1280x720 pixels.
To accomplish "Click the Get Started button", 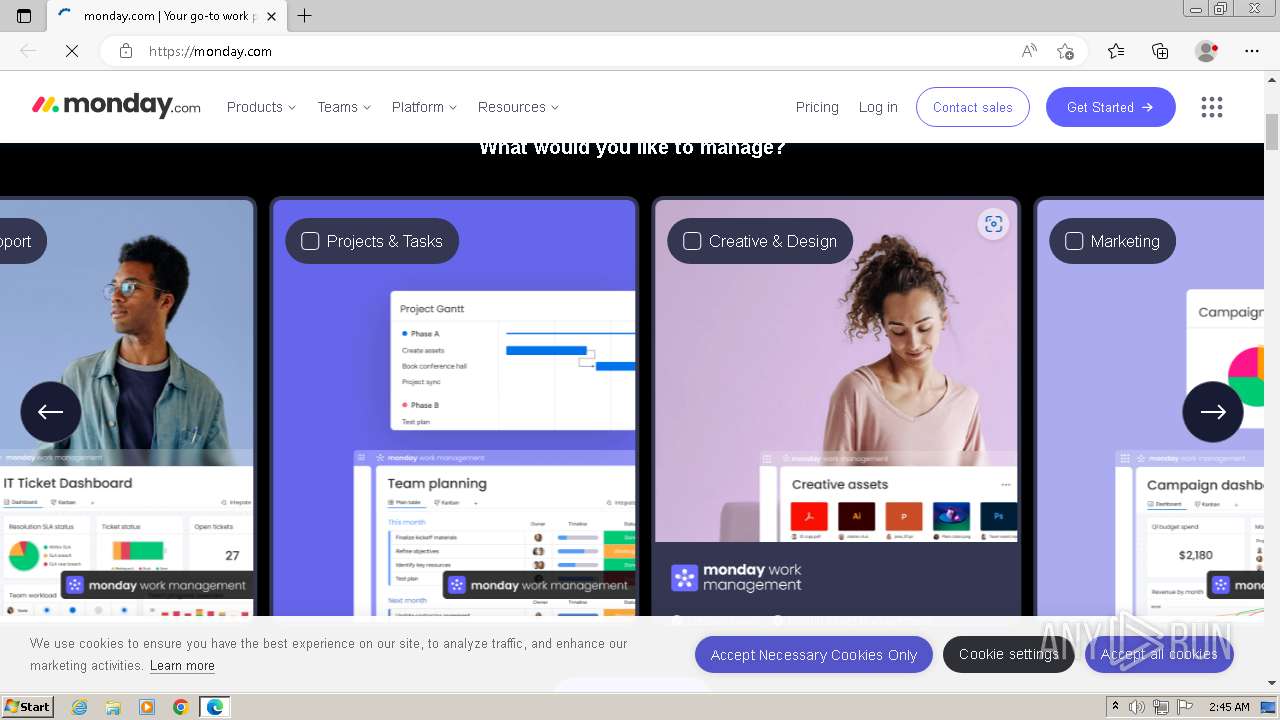I will [x=1111, y=107].
